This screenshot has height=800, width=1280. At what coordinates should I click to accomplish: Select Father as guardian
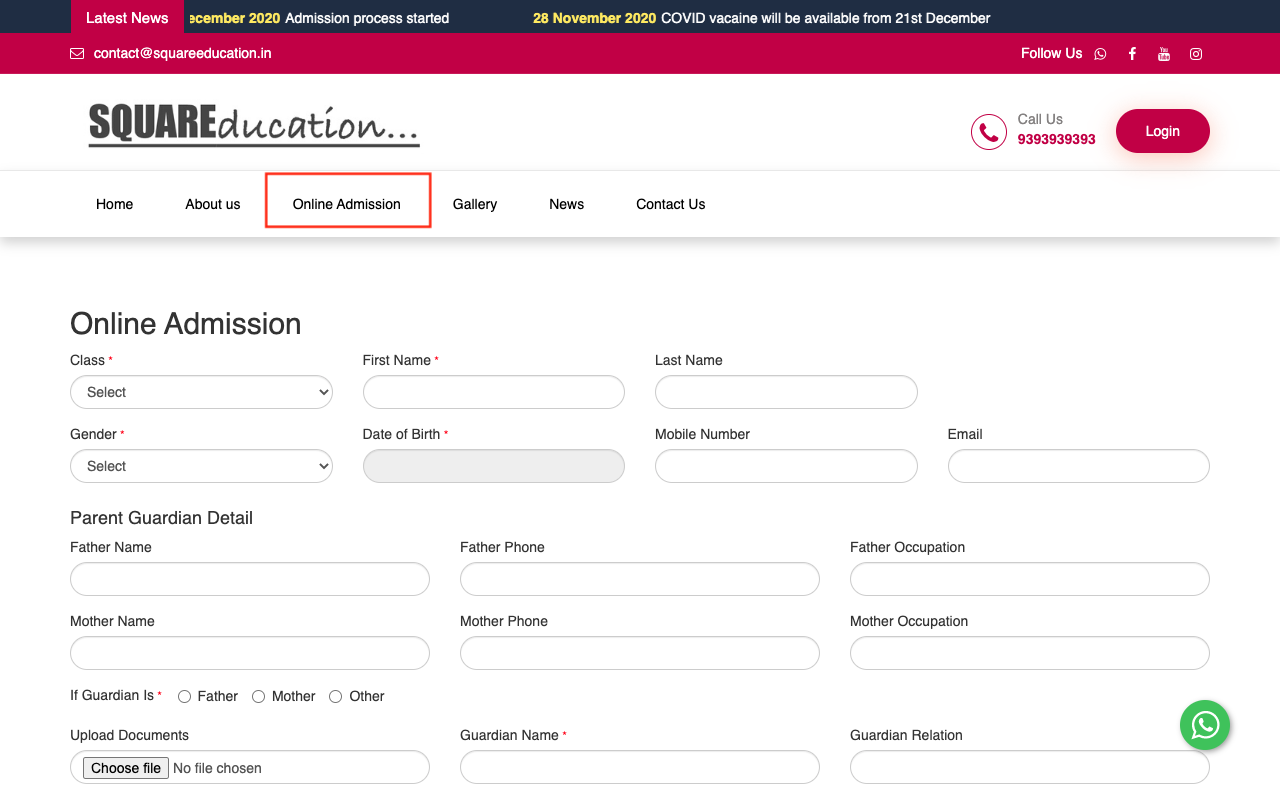pyautogui.click(x=185, y=697)
